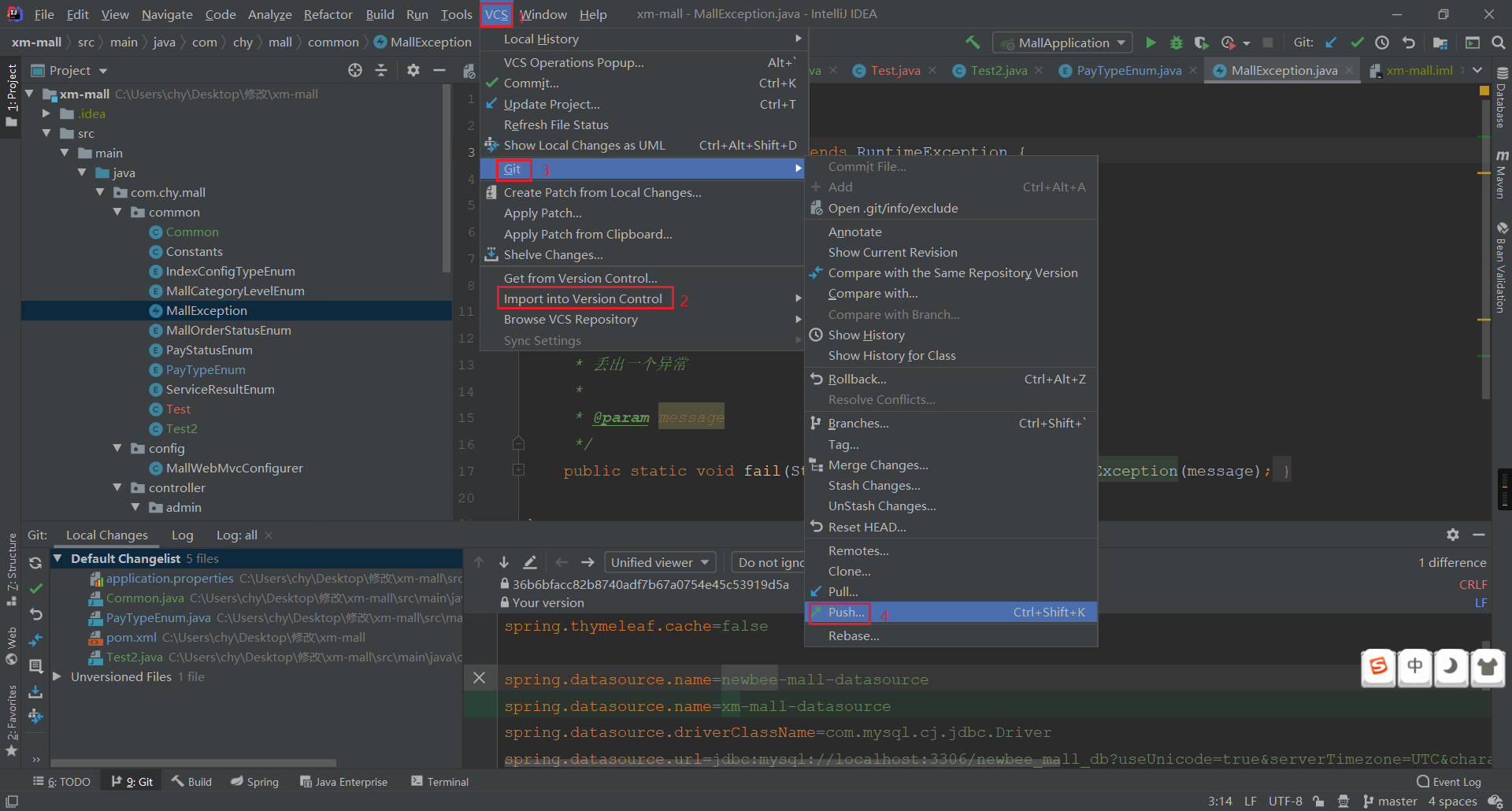Toggle fold marker beside line 17
The height and width of the screenshot is (811, 1512).
[x=518, y=470]
